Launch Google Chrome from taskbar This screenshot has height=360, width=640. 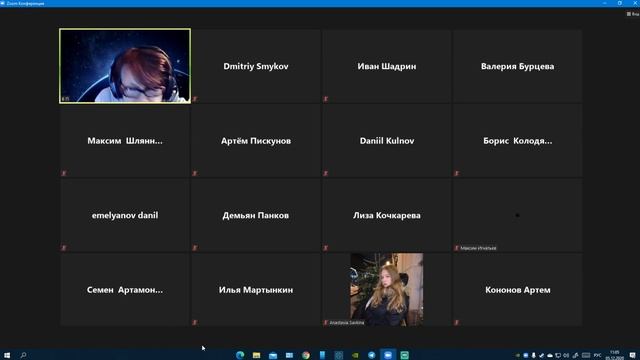306,355
